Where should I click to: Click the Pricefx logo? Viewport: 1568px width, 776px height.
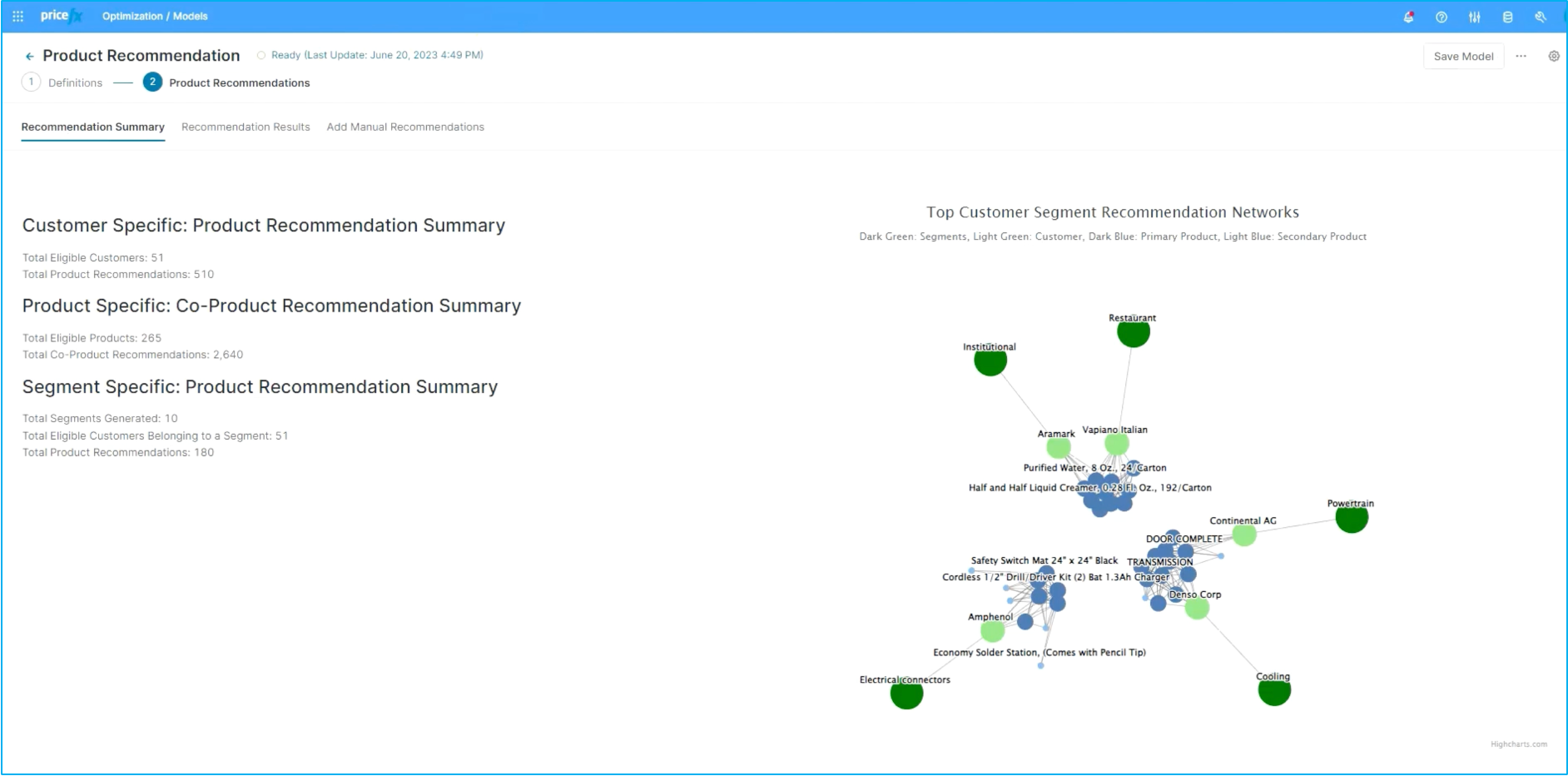click(x=62, y=16)
